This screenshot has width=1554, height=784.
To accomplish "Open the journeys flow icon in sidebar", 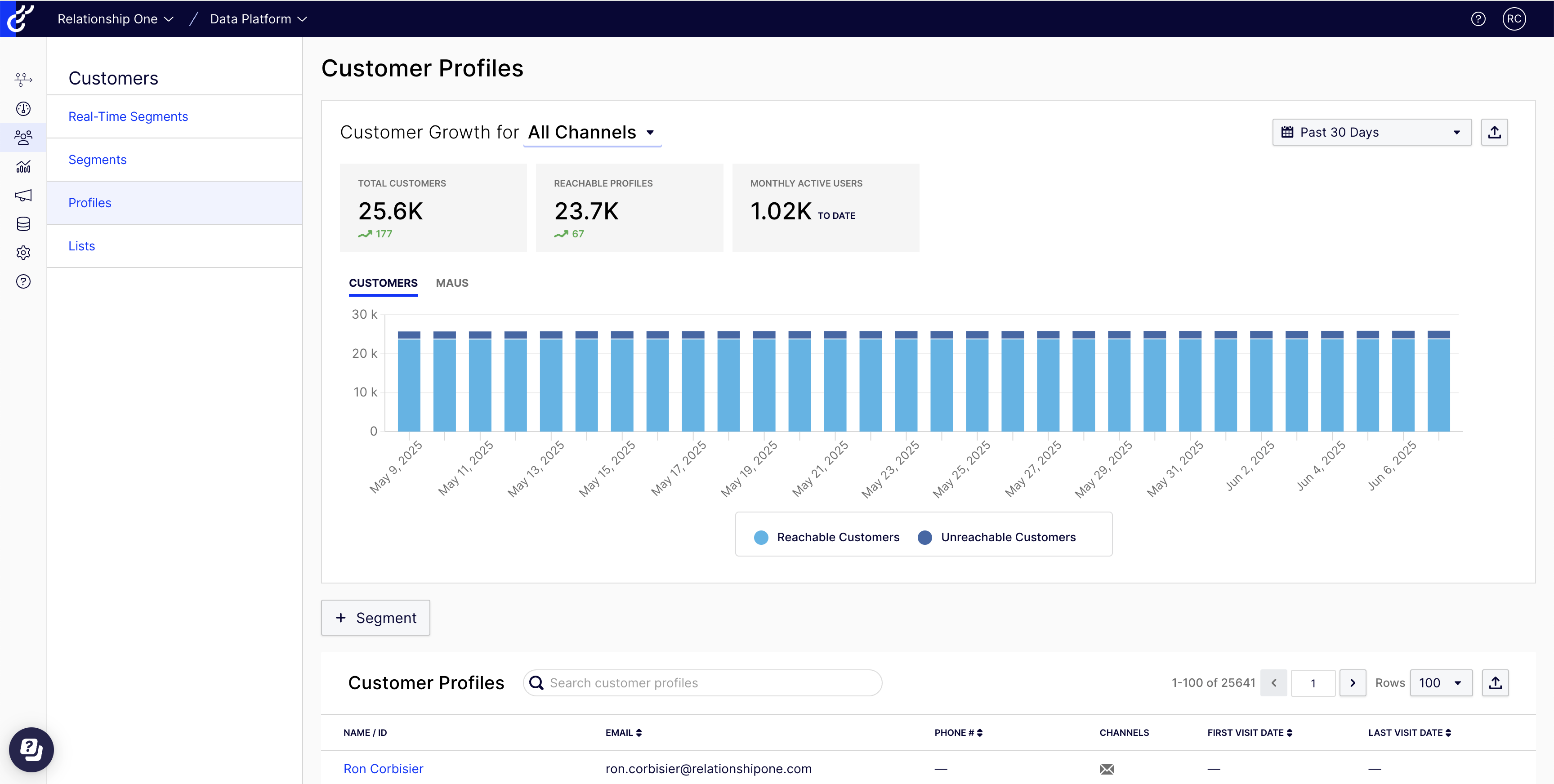I will (x=22, y=79).
